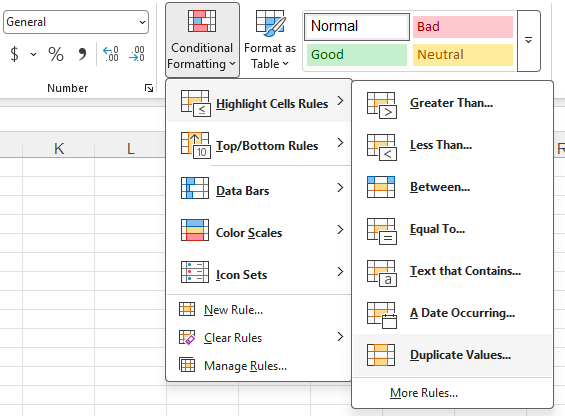This screenshot has width=565, height=416.
Task: Open More Rules dialog
Action: [x=453, y=393]
